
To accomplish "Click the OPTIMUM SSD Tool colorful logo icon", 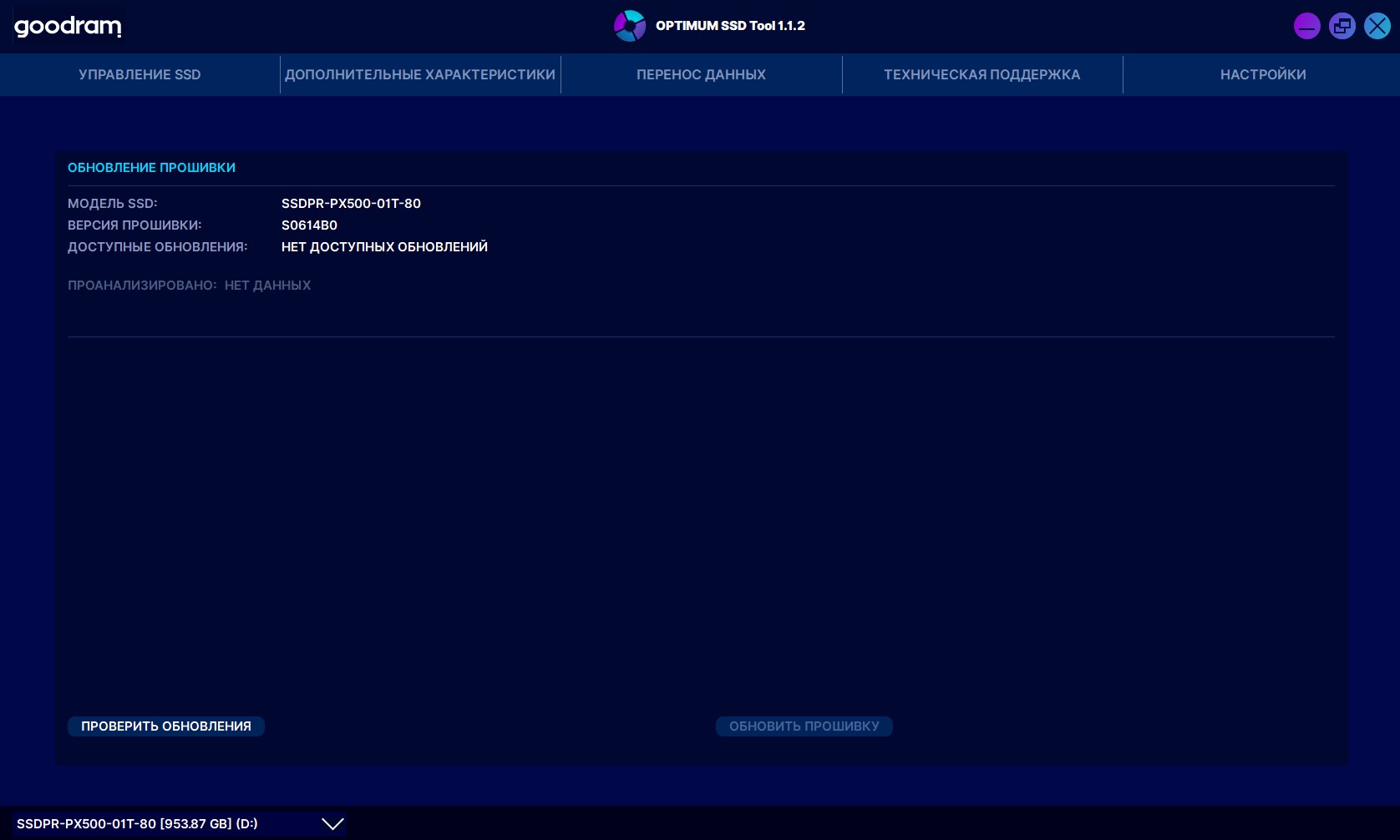I will pyautogui.click(x=630, y=26).
